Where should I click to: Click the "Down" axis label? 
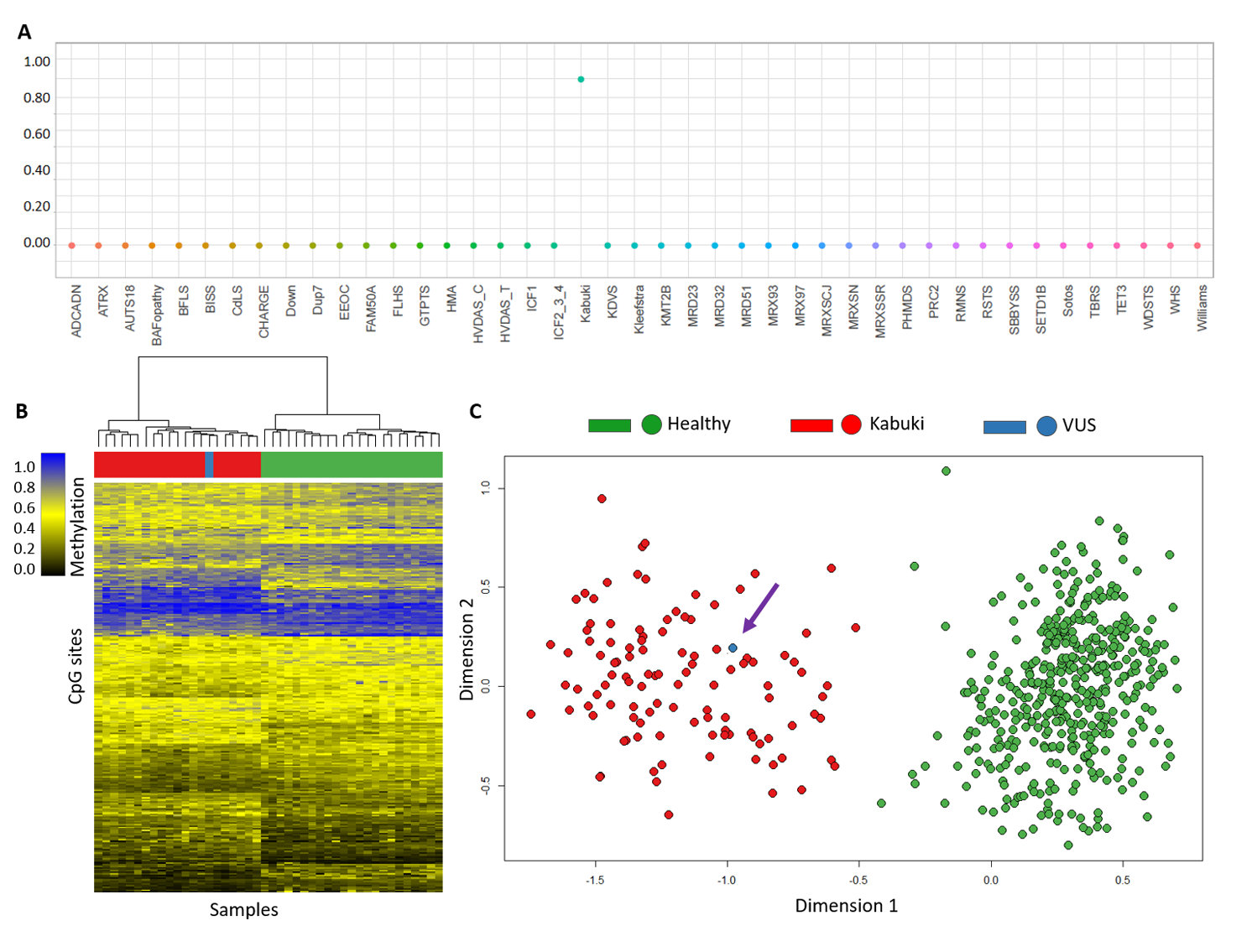[x=291, y=301]
